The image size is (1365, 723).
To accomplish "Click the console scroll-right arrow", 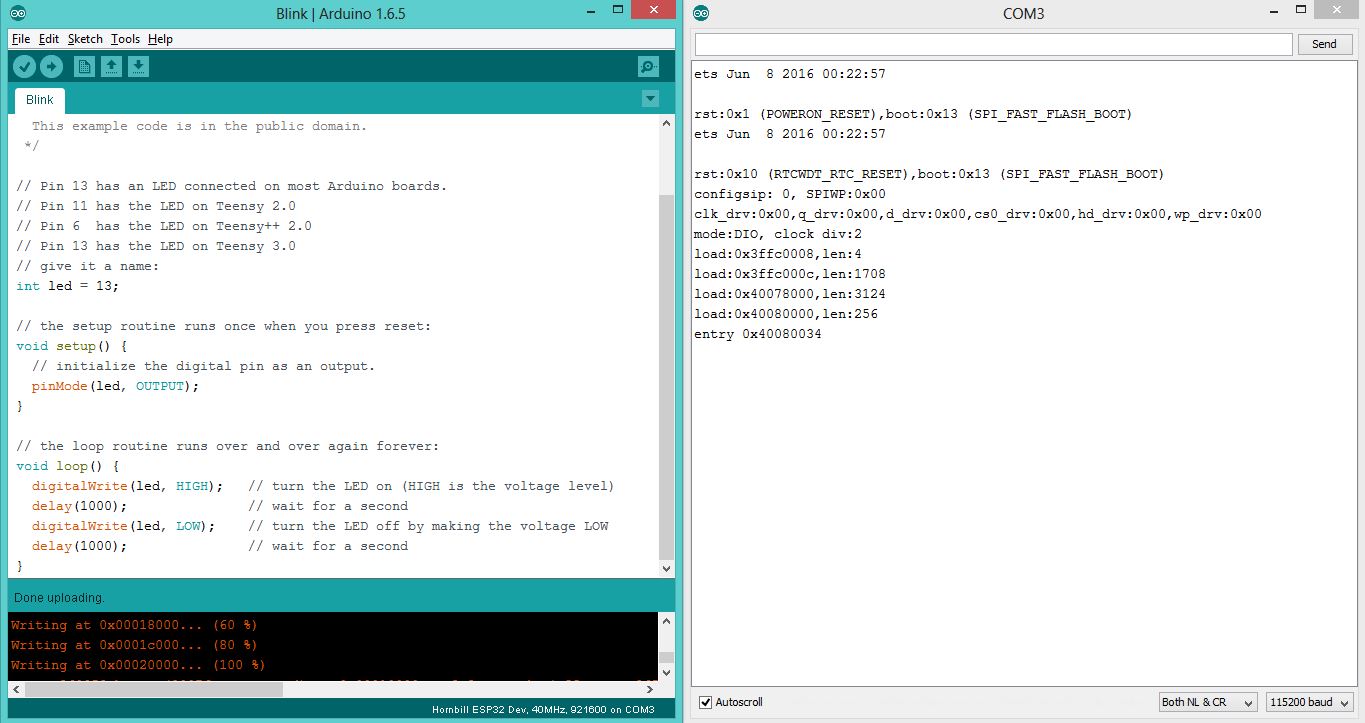I will tap(651, 689).
